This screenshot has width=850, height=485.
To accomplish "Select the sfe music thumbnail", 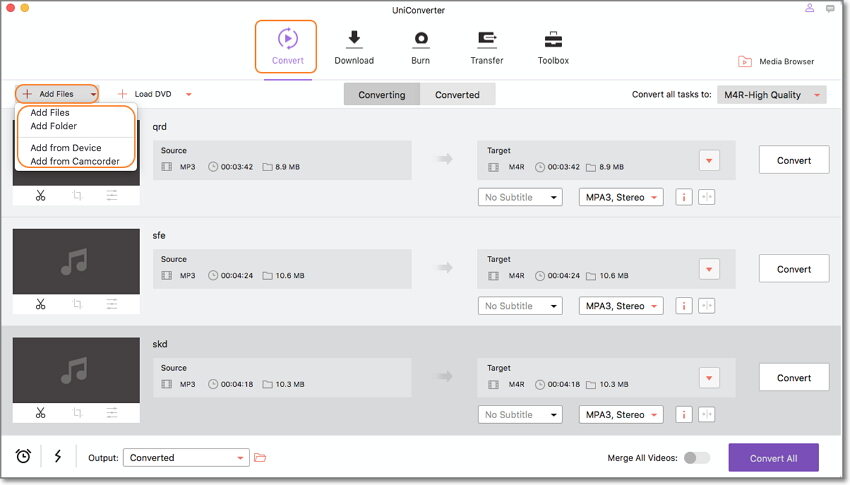I will pos(76,261).
